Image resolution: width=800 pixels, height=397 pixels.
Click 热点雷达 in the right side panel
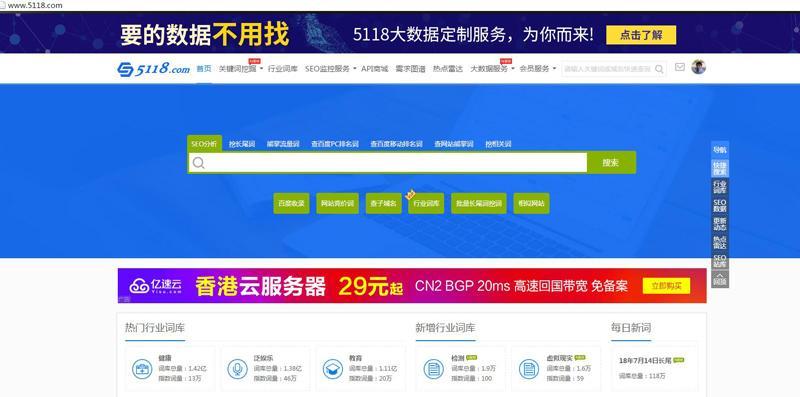[720, 242]
